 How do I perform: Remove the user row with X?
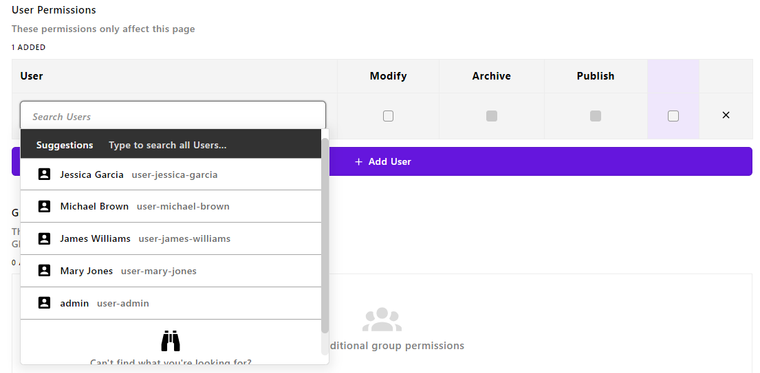726,115
